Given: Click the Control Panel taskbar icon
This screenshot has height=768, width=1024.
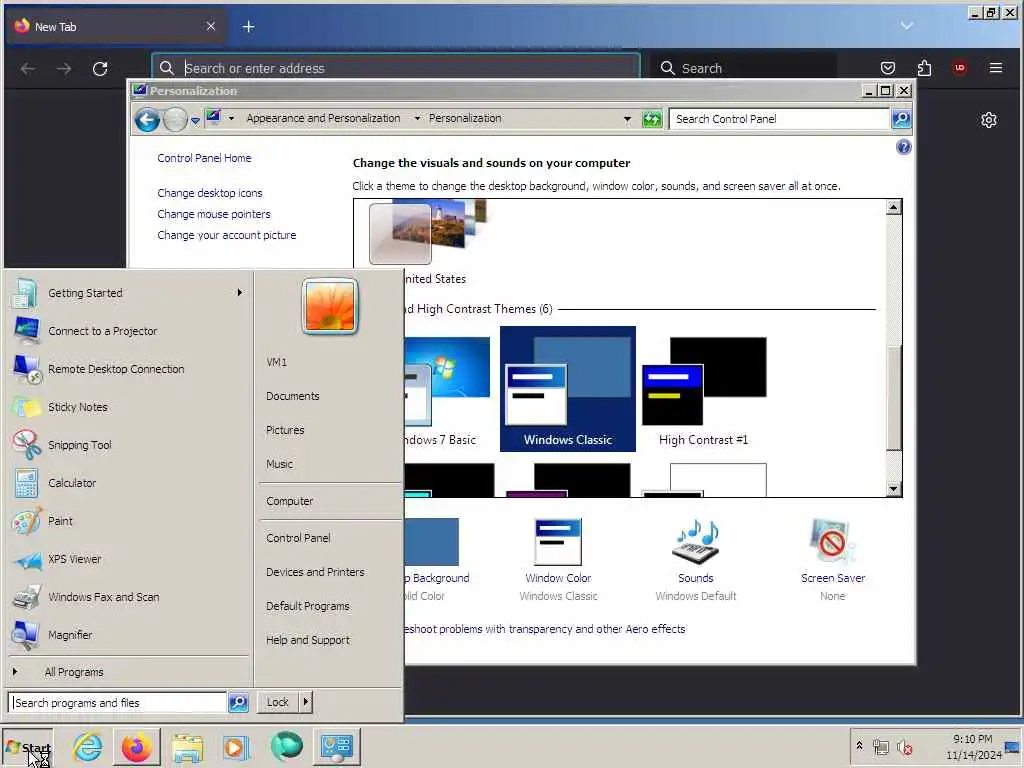Looking at the screenshot, I should coord(336,746).
